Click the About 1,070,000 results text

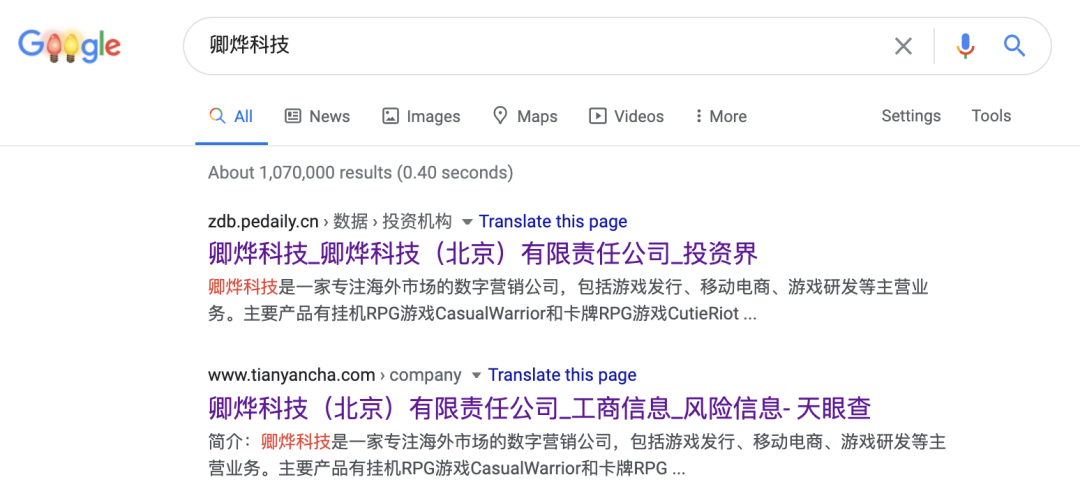360,172
